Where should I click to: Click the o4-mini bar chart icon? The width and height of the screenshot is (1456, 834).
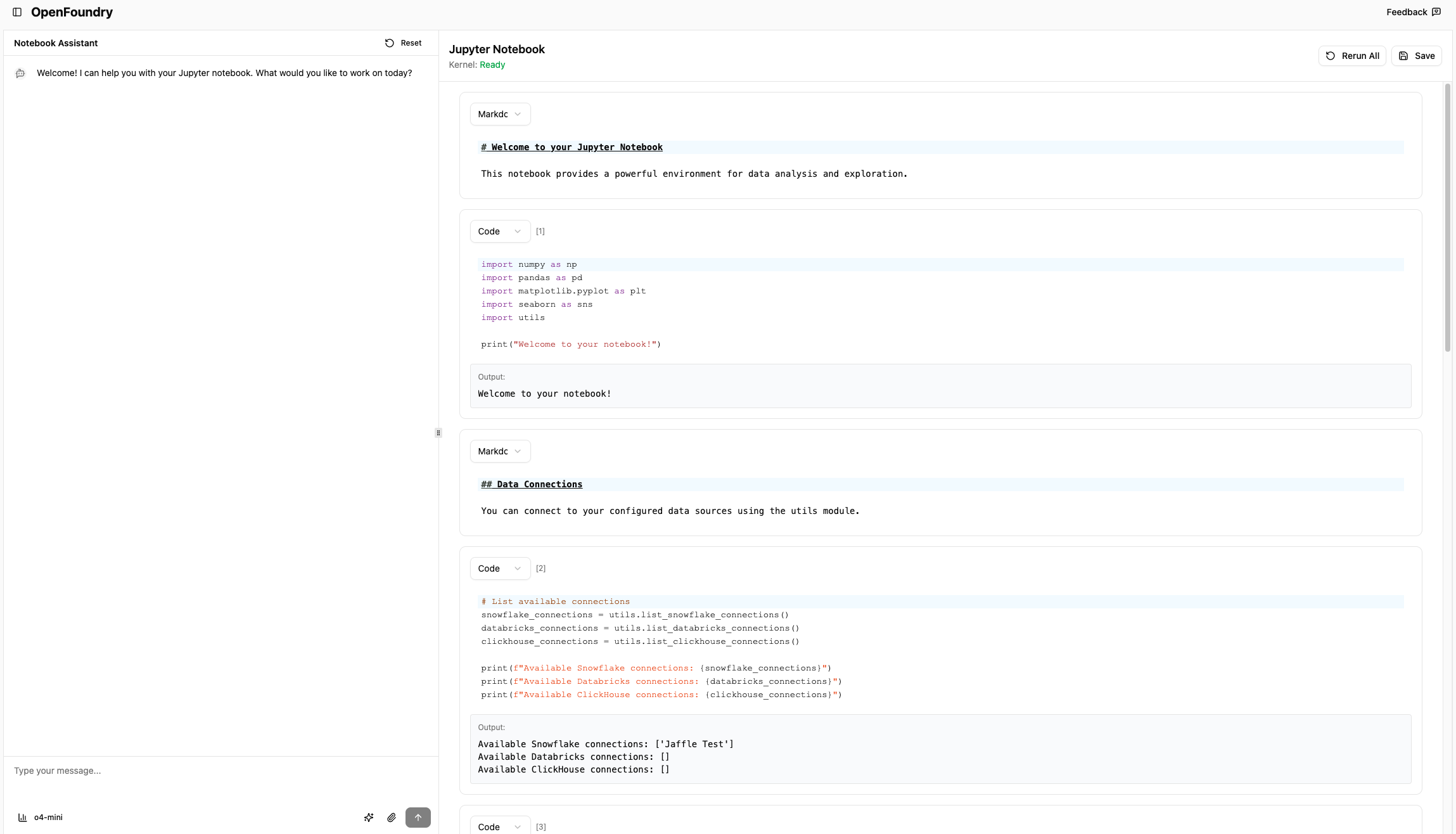click(x=22, y=818)
